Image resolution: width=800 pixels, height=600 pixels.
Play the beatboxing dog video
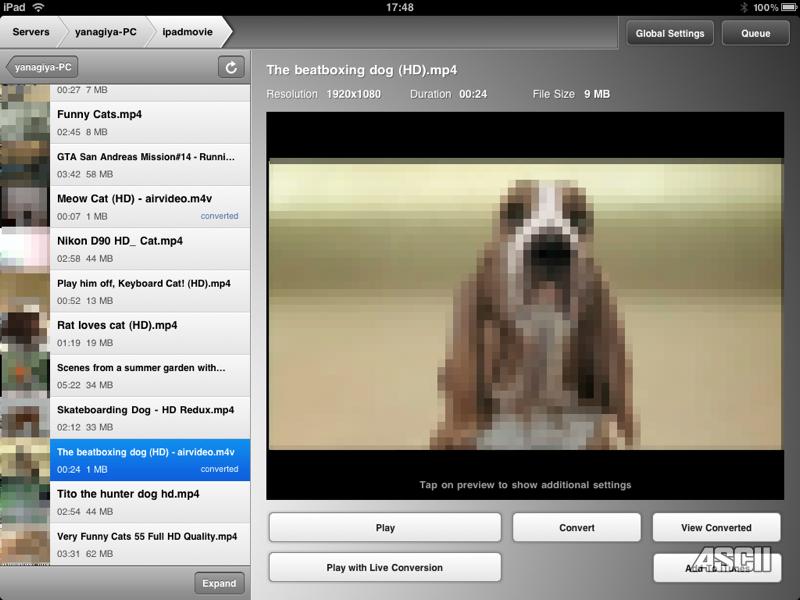click(x=385, y=528)
